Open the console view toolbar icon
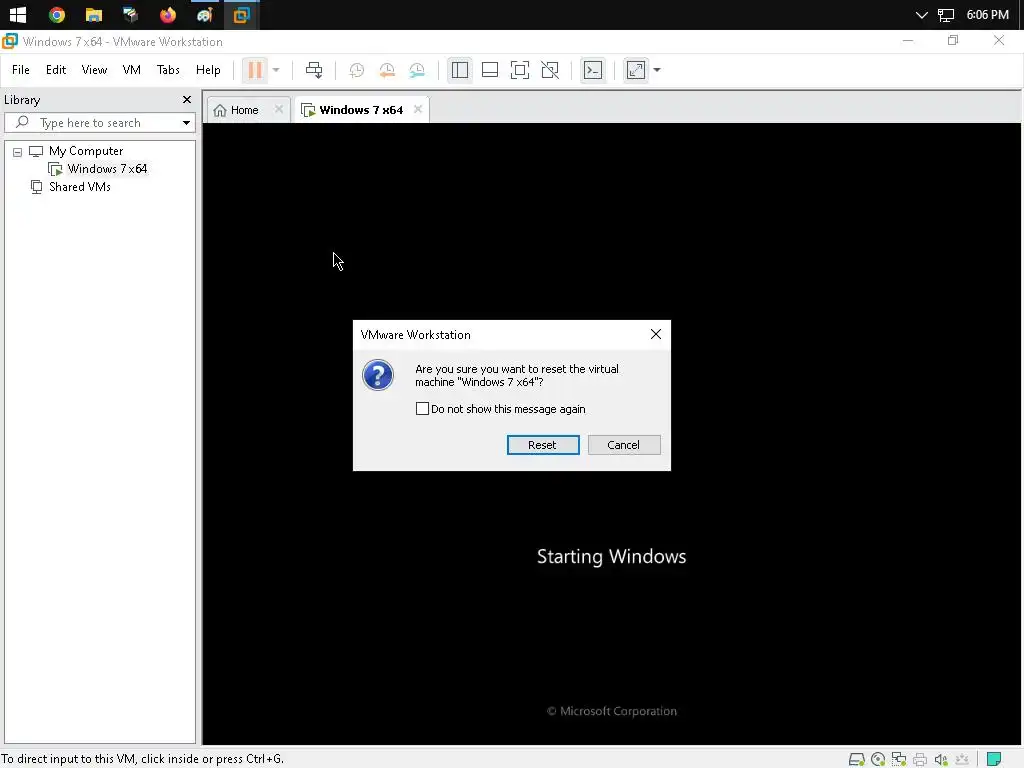 coord(593,70)
